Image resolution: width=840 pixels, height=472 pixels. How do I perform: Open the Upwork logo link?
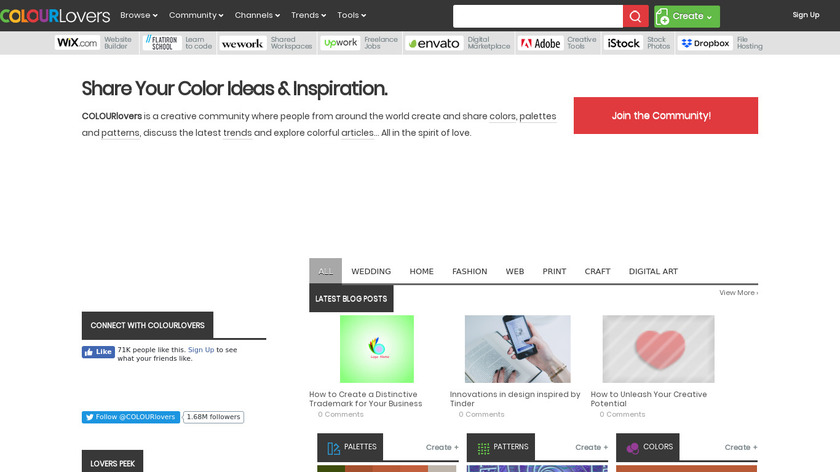click(340, 43)
